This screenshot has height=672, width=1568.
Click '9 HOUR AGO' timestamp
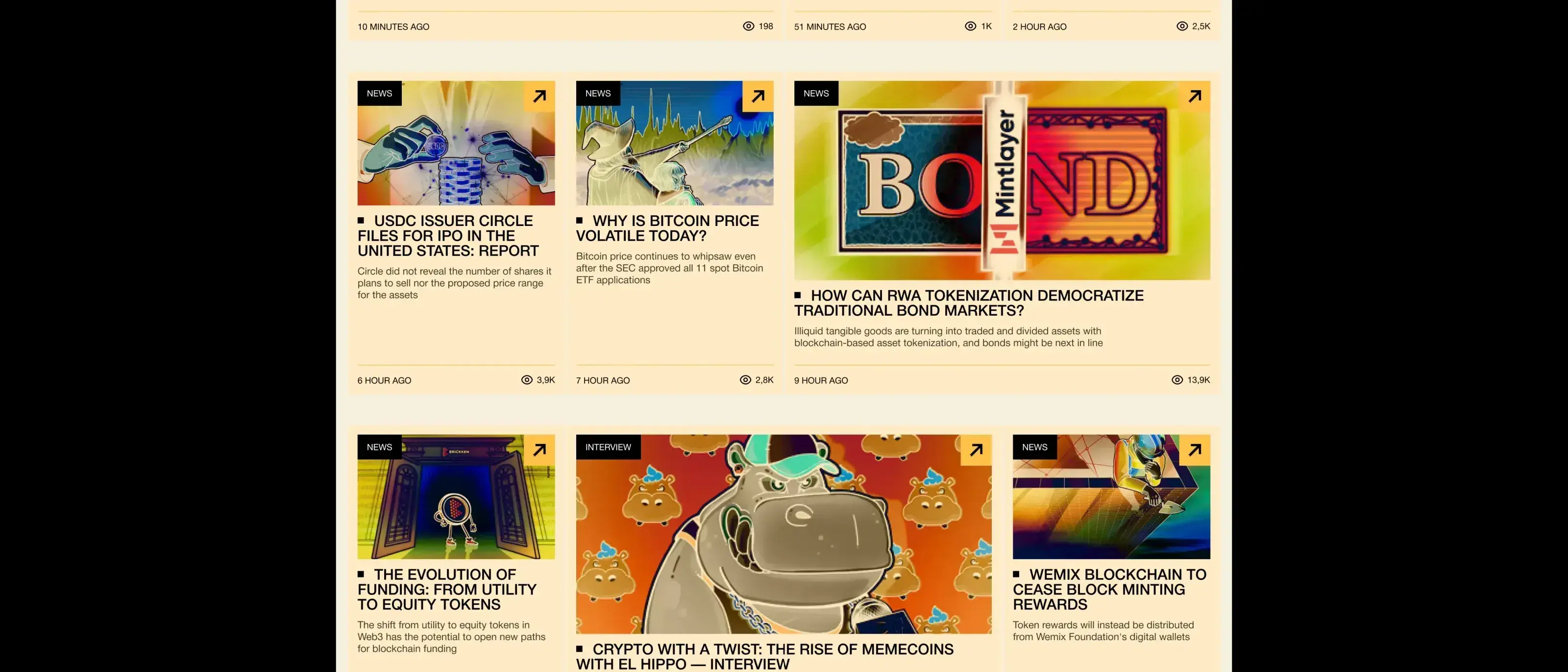coord(821,380)
